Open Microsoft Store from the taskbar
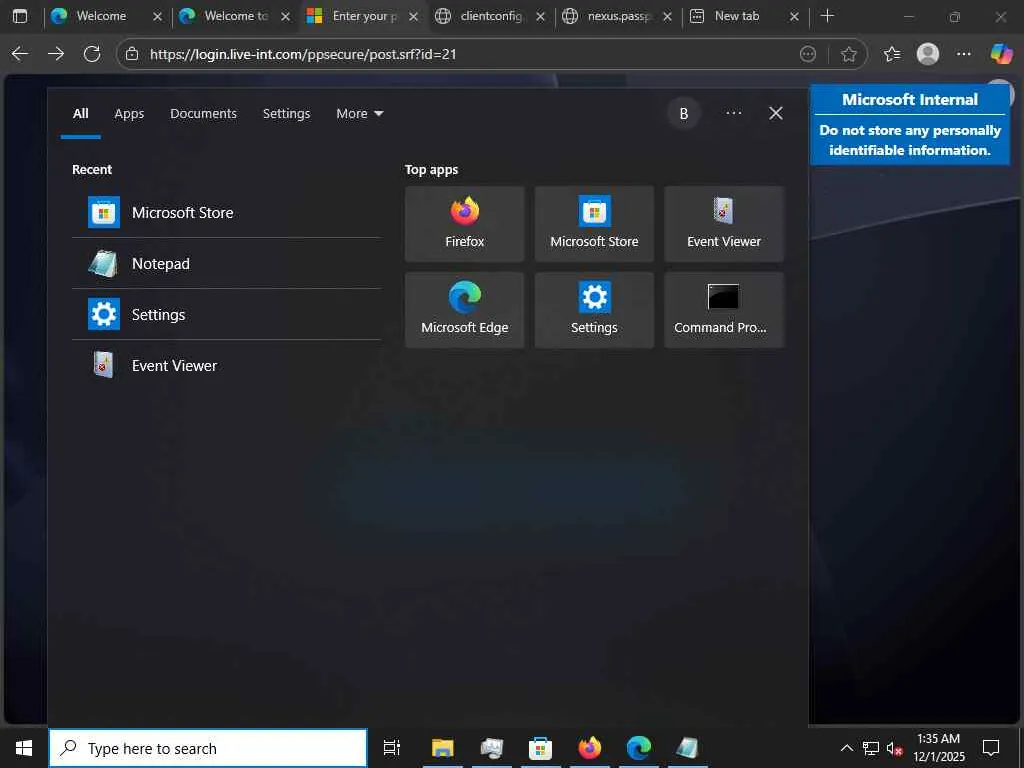 click(540, 748)
